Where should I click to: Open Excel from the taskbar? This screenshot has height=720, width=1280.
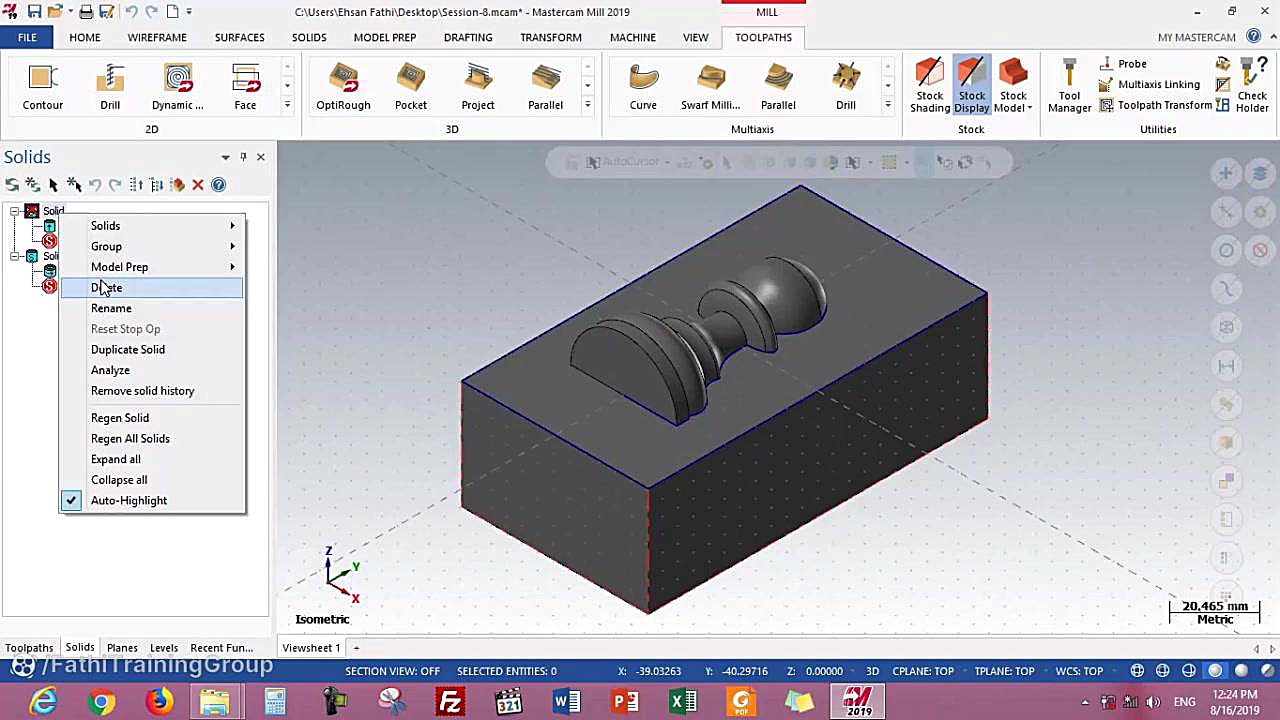684,702
